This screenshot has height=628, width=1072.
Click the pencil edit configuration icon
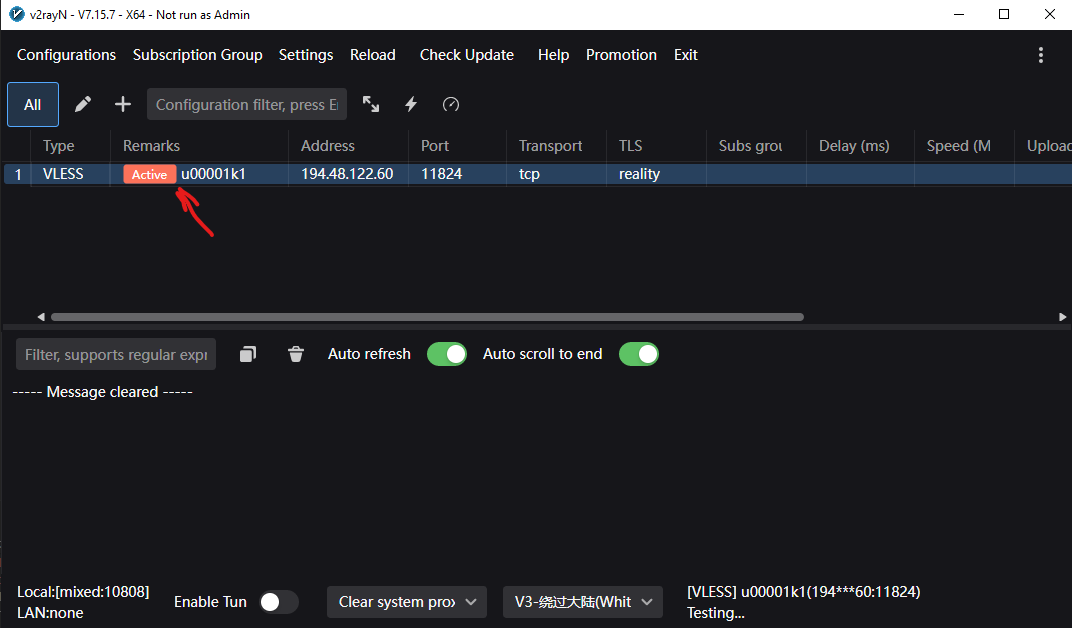(83, 104)
